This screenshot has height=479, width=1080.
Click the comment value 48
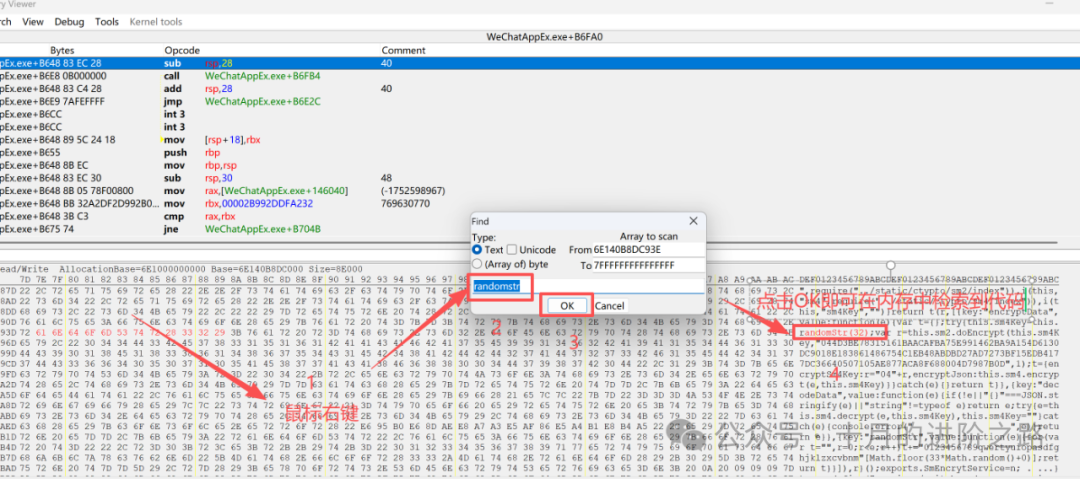pyautogui.click(x=386, y=178)
